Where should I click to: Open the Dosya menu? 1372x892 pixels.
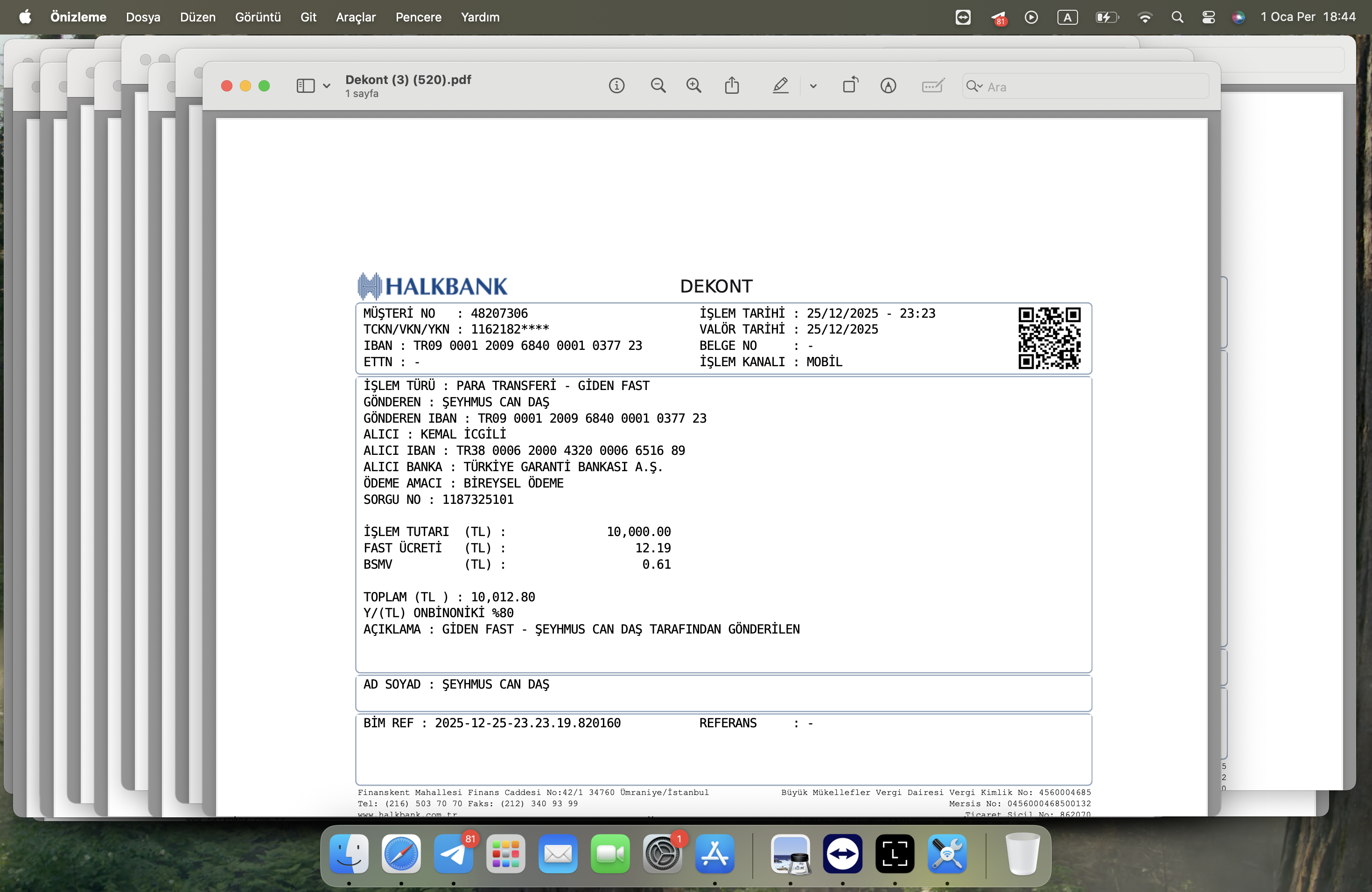click(143, 17)
